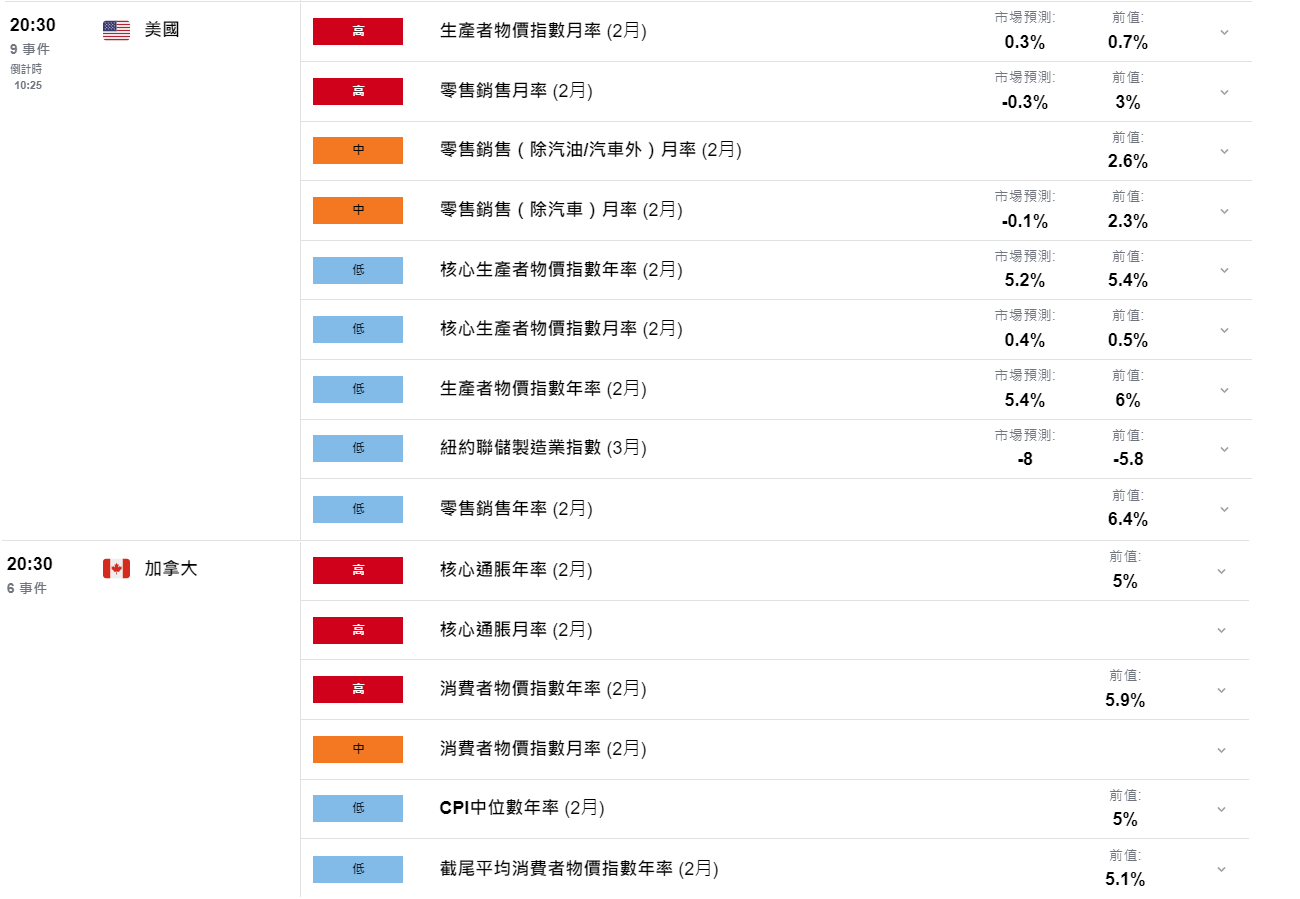
Task: Click the 生產者物價指數年率 previous value 6%
Action: 1127,400
